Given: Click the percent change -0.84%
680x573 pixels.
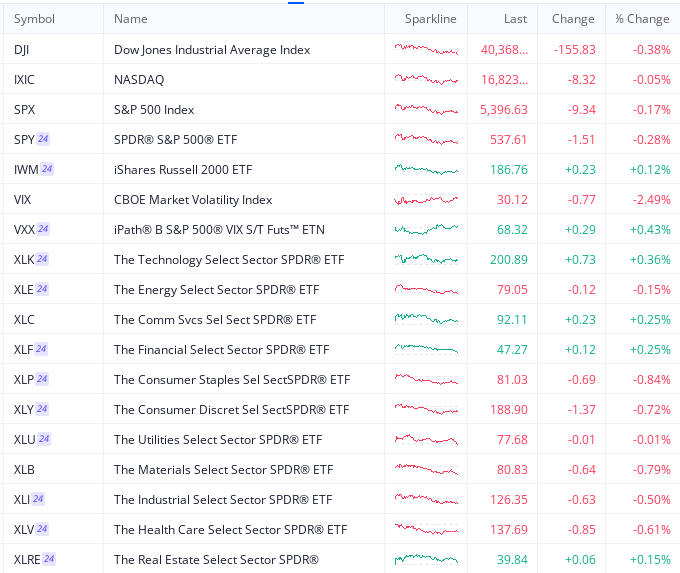Looking at the screenshot, I should (x=651, y=380).
